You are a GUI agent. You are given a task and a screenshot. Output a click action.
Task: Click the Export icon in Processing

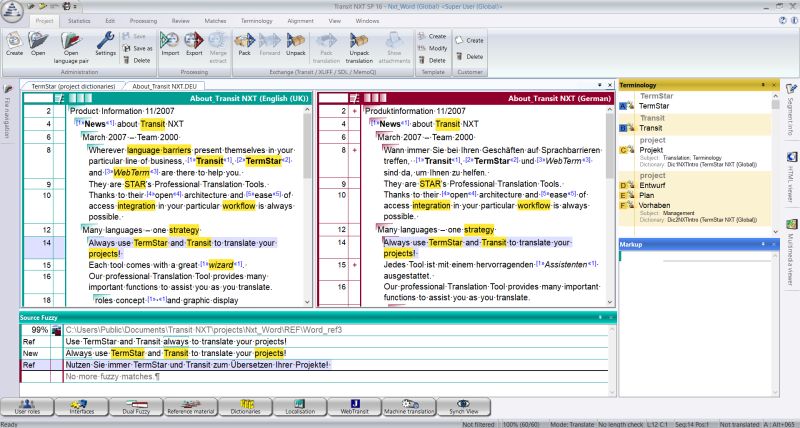coord(194,44)
